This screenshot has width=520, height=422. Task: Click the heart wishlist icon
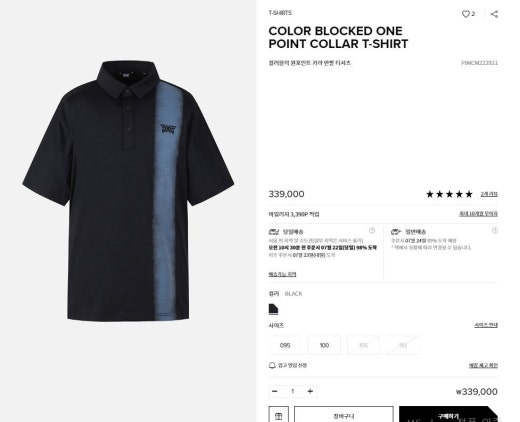click(466, 14)
